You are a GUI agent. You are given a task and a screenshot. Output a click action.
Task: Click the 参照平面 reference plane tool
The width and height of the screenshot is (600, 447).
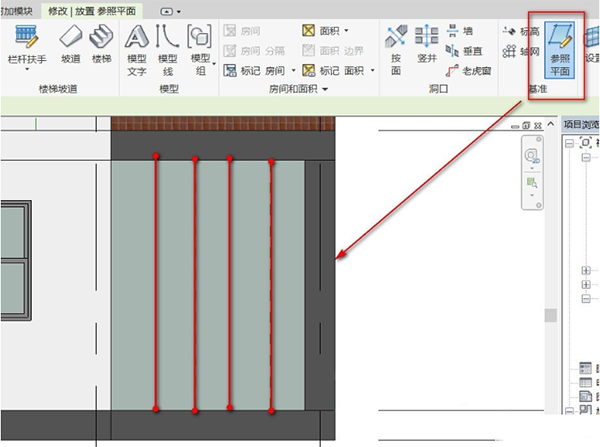click(560, 50)
